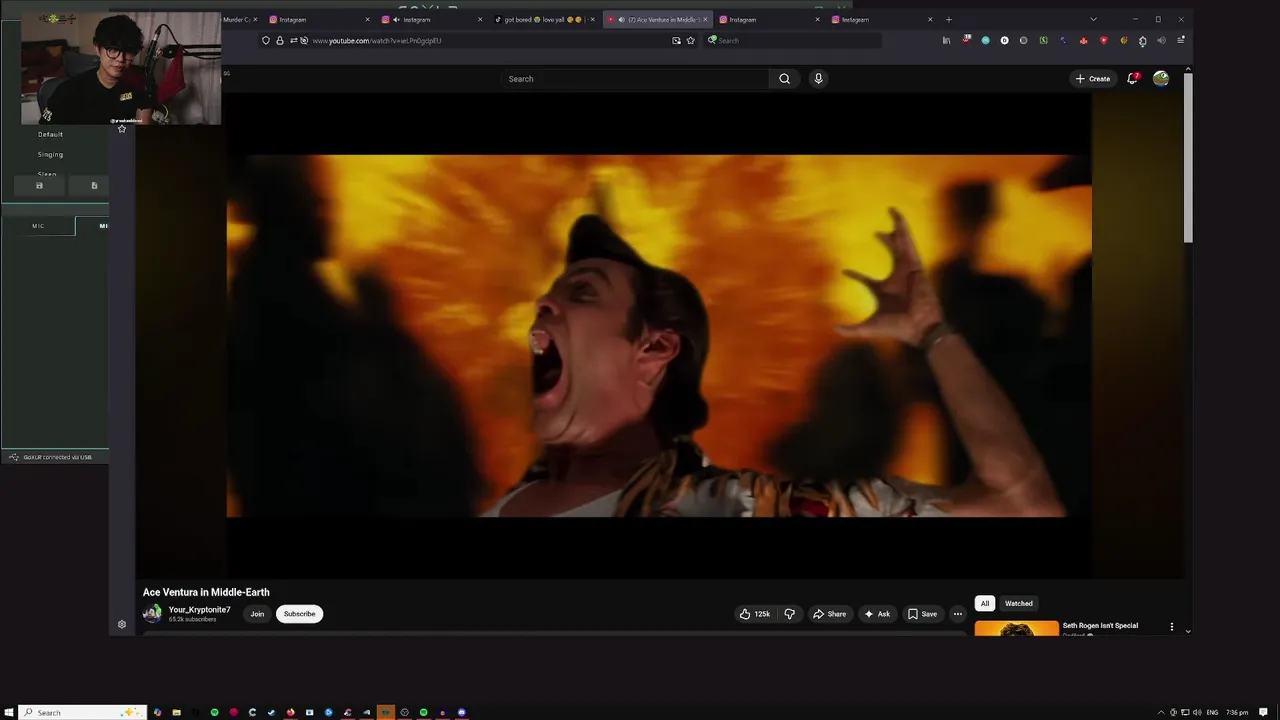
Task: Like the video with 125k likes
Action: click(755, 614)
